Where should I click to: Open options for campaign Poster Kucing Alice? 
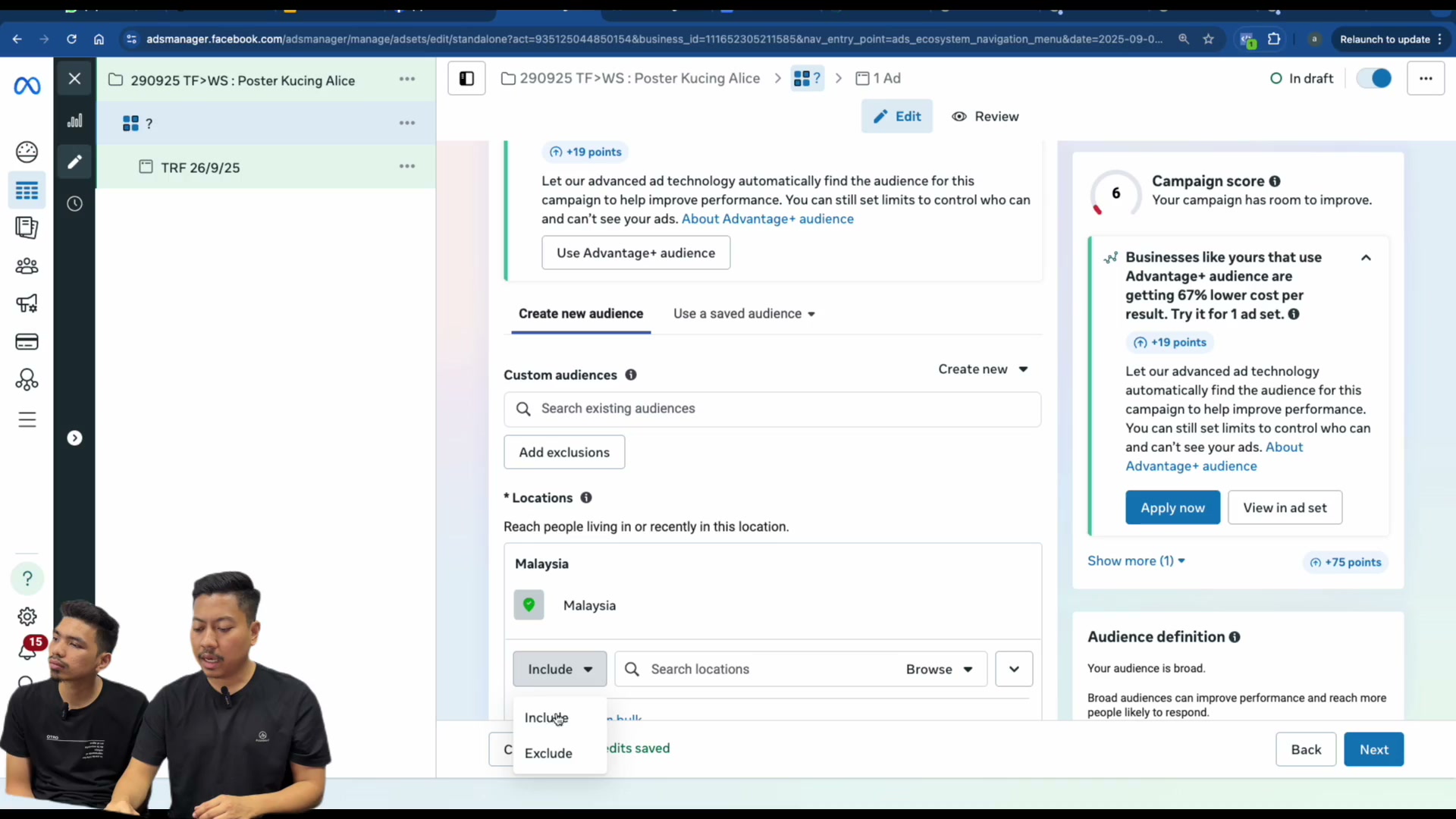click(407, 79)
